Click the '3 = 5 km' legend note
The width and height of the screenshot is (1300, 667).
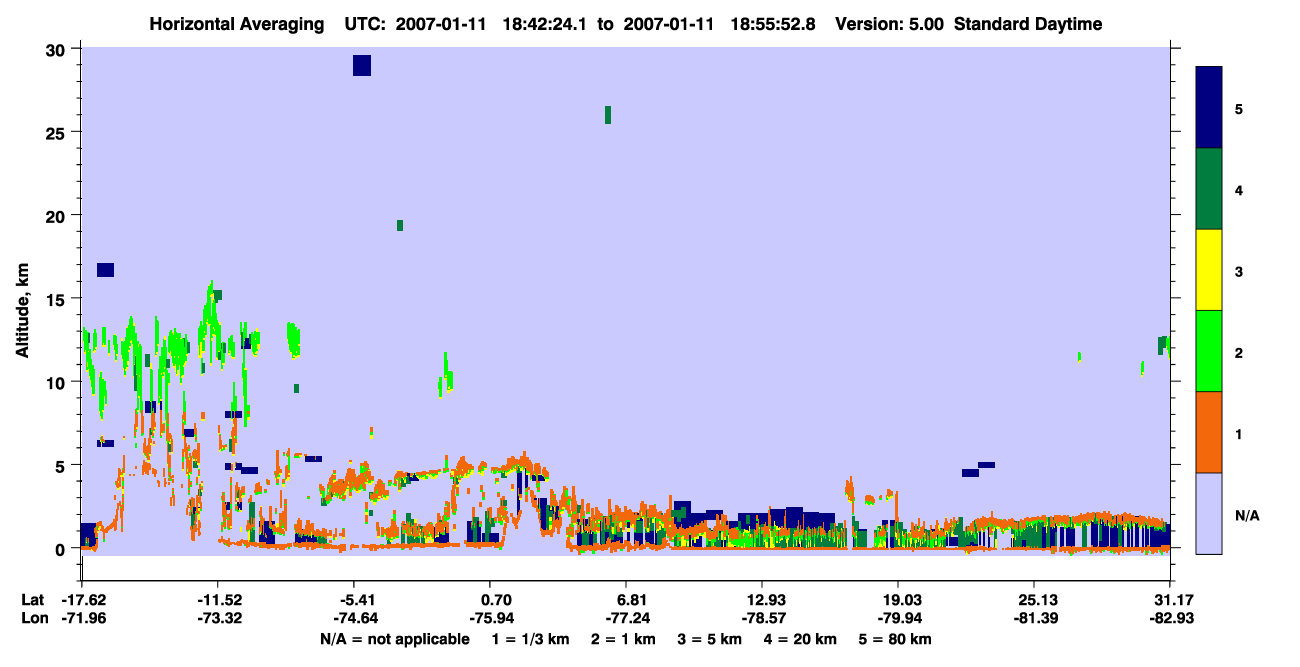[x=710, y=639]
